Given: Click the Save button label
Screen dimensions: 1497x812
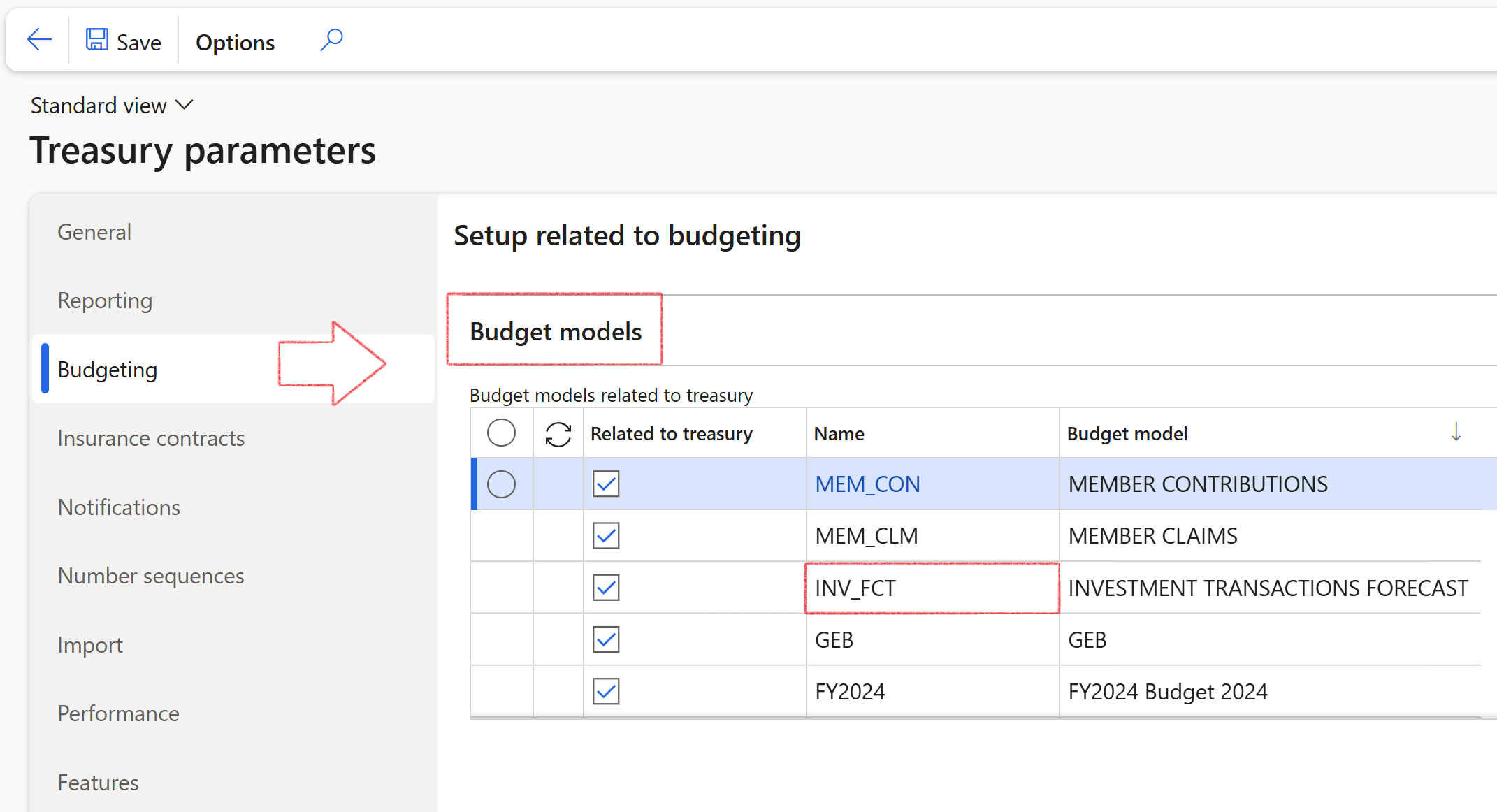Looking at the screenshot, I should pos(138,43).
